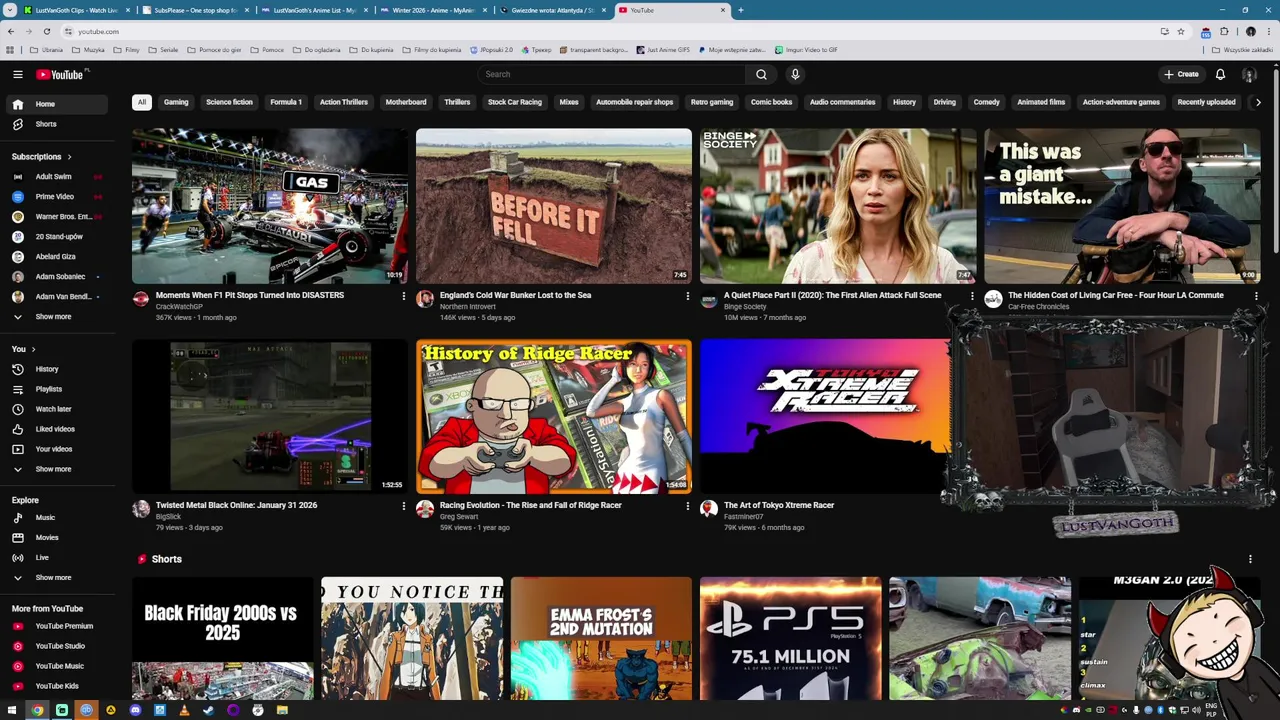
Task: Open Adam Sobaniec subscription channel
Action: 59,277
